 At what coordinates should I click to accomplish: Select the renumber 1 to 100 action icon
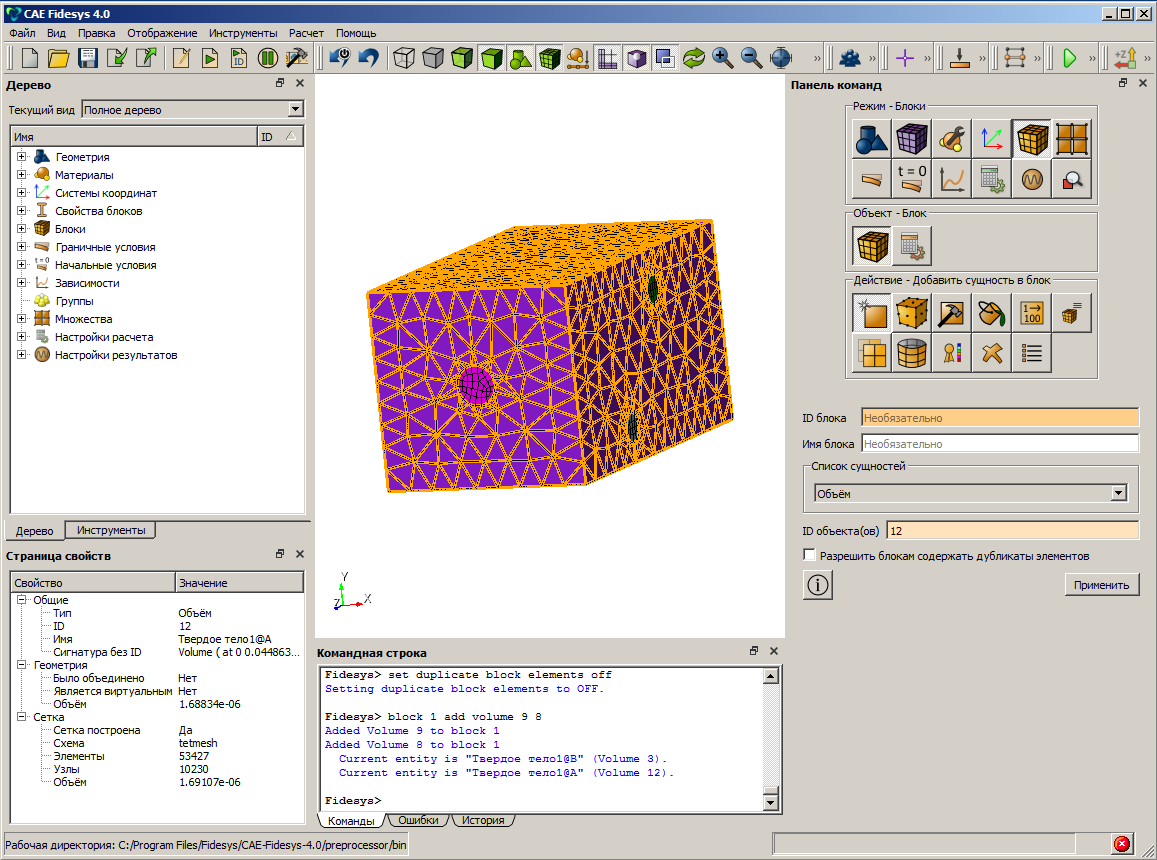pyautogui.click(x=1032, y=313)
